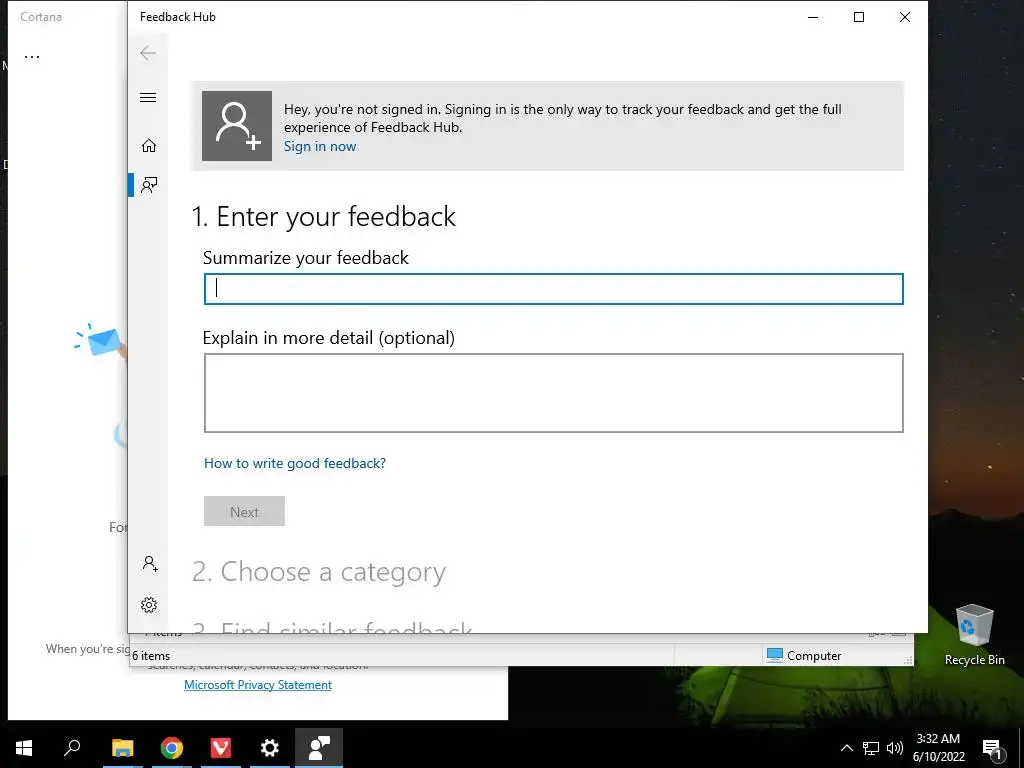Open the hamburger navigation menu

[x=148, y=98]
